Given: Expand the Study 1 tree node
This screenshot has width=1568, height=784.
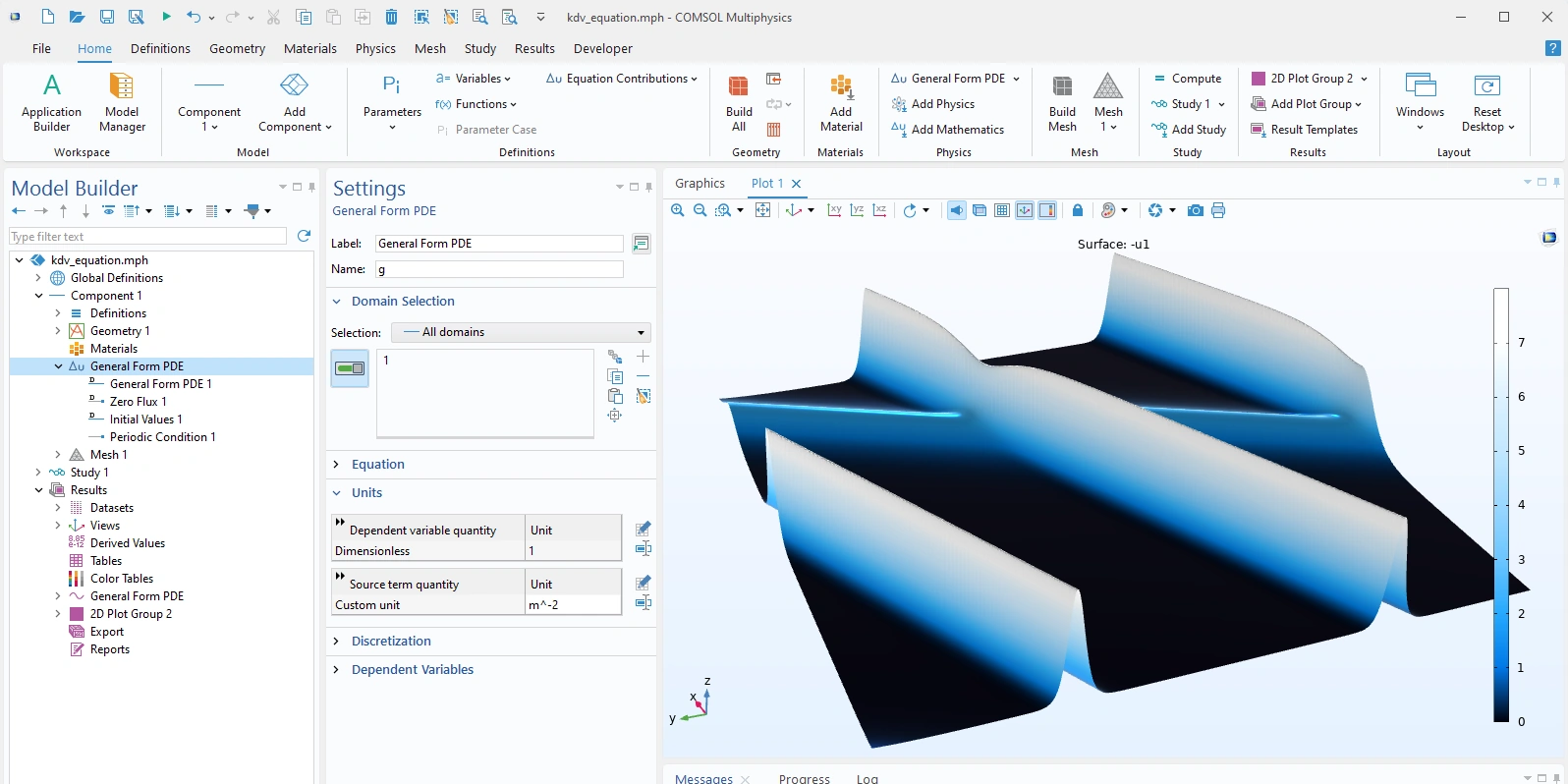Looking at the screenshot, I should pyautogui.click(x=38, y=473).
